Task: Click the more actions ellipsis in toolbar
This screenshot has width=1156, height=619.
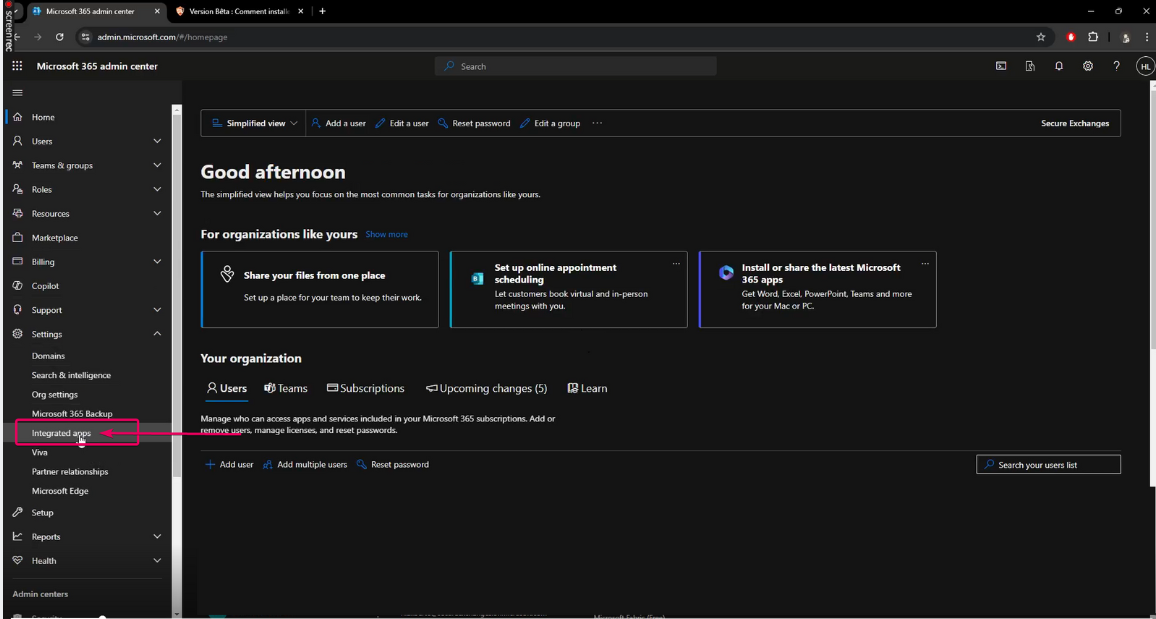Action: (597, 123)
